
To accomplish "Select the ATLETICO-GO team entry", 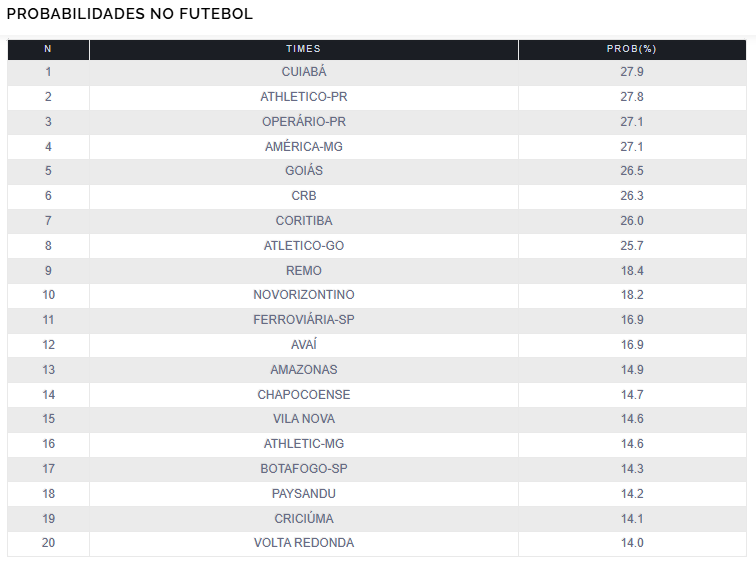I will 304,246.
